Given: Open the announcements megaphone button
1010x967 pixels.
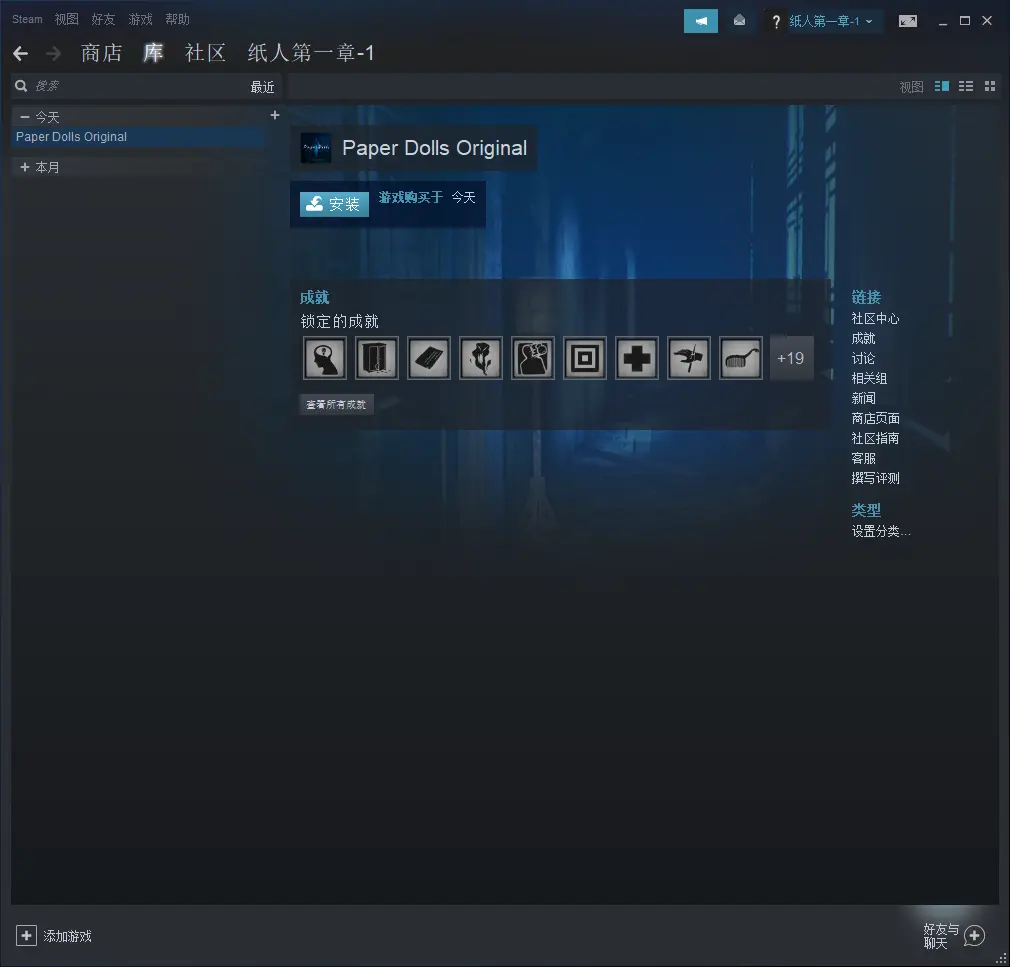Looking at the screenshot, I should [700, 21].
